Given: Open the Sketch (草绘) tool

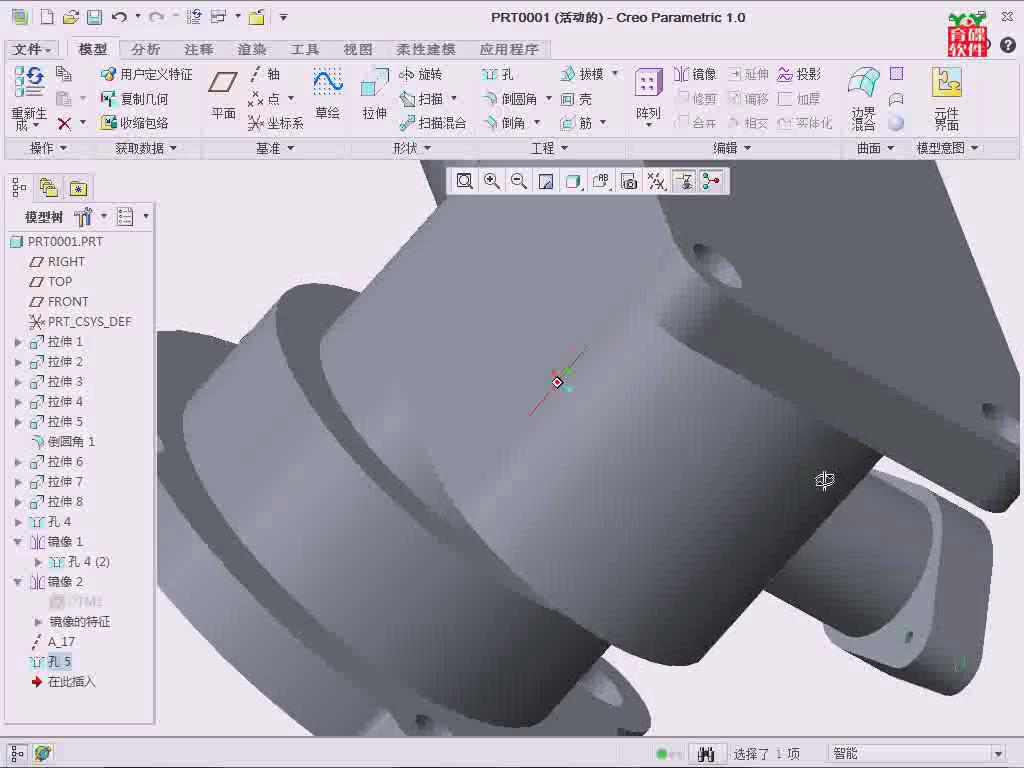Looking at the screenshot, I should point(327,94).
